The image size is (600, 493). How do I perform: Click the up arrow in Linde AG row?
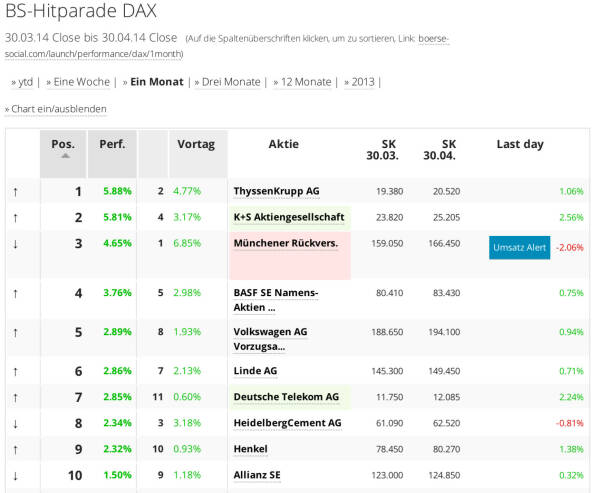pyautogui.click(x=15, y=371)
